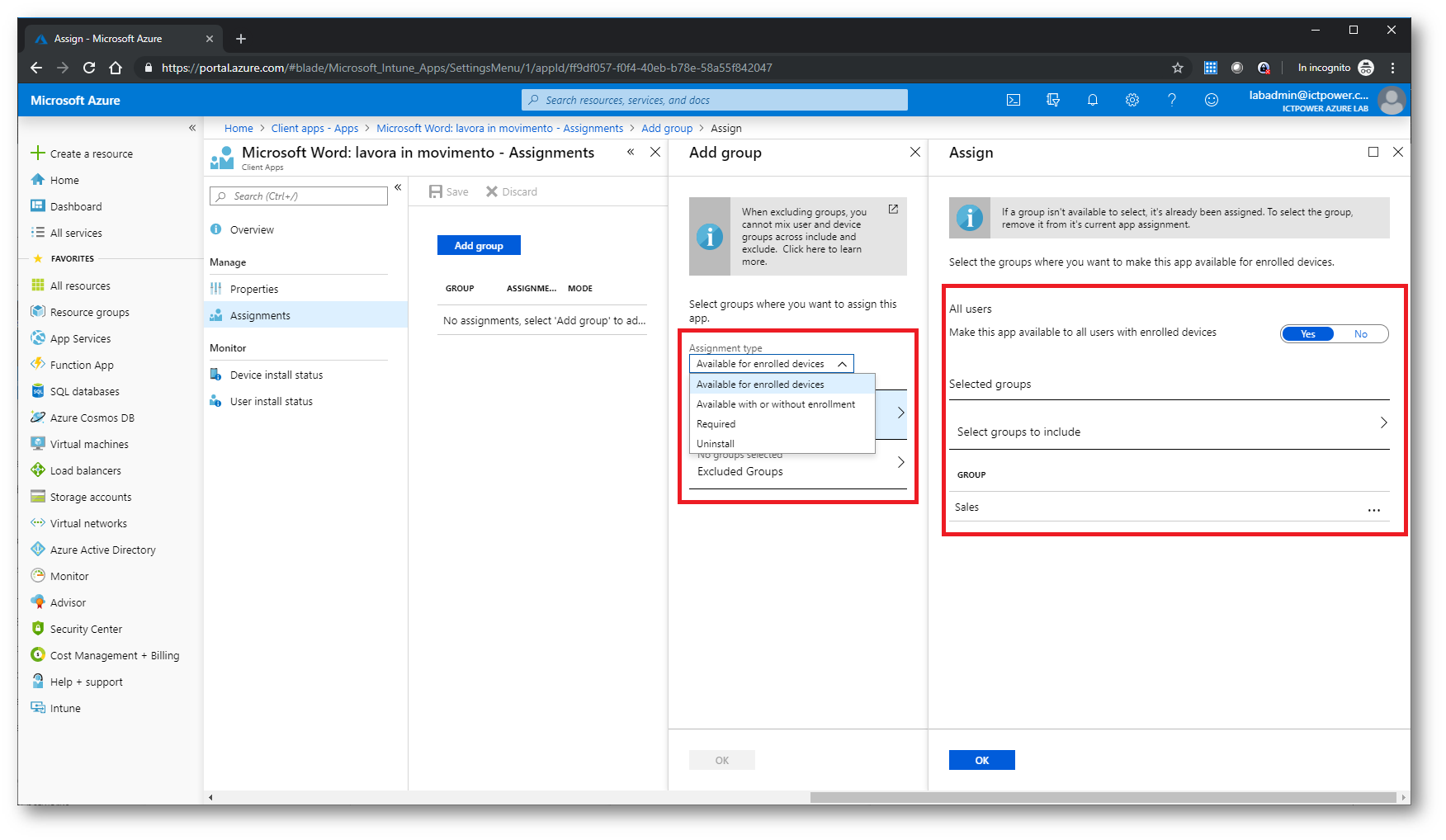The width and height of the screenshot is (1446, 840).
Task: Click the Discard toolbar button
Action: [x=512, y=191]
